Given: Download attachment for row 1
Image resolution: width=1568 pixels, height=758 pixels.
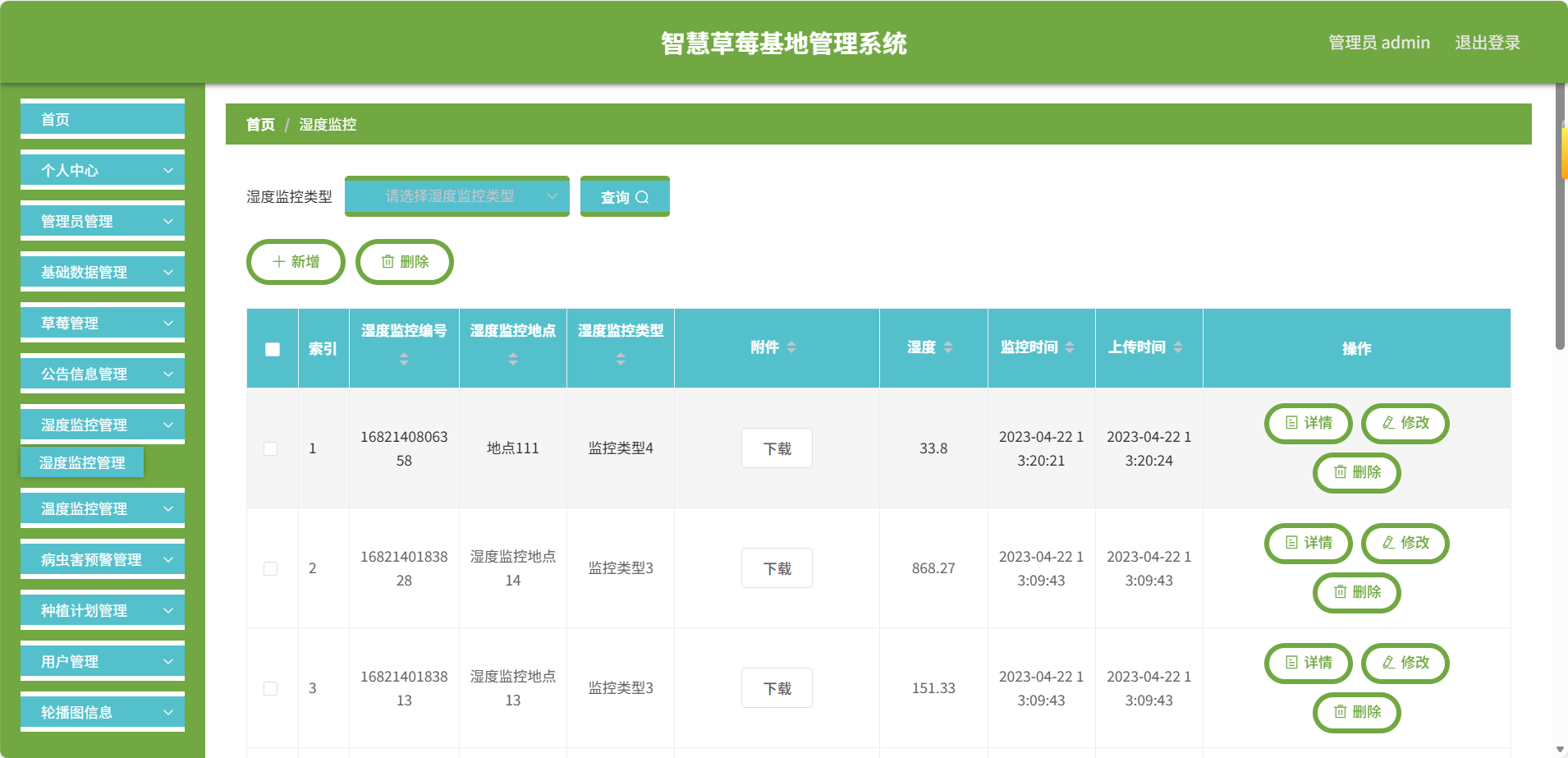Looking at the screenshot, I should pyautogui.click(x=777, y=448).
